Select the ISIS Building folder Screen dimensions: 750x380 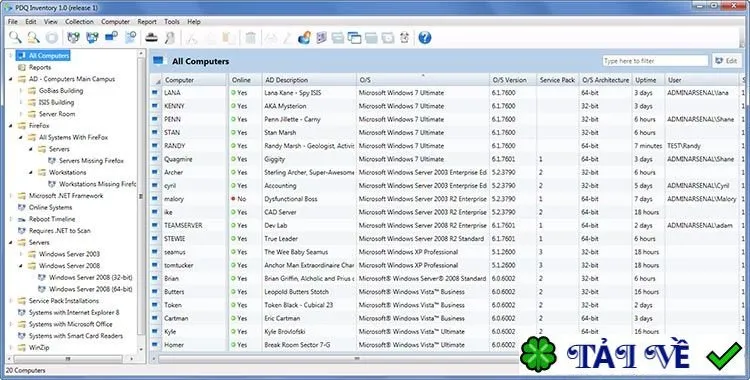pyautogui.click(x=56, y=102)
